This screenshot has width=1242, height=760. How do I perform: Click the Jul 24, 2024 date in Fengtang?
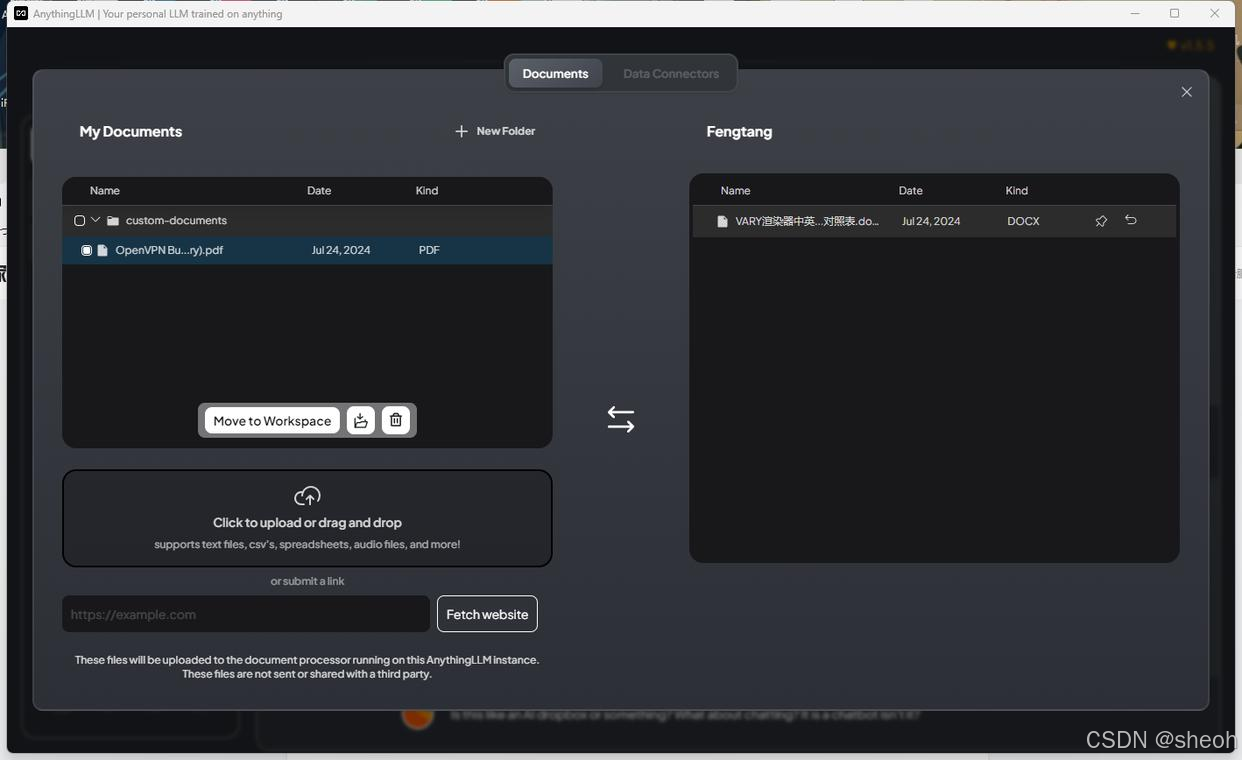pyautogui.click(x=931, y=221)
